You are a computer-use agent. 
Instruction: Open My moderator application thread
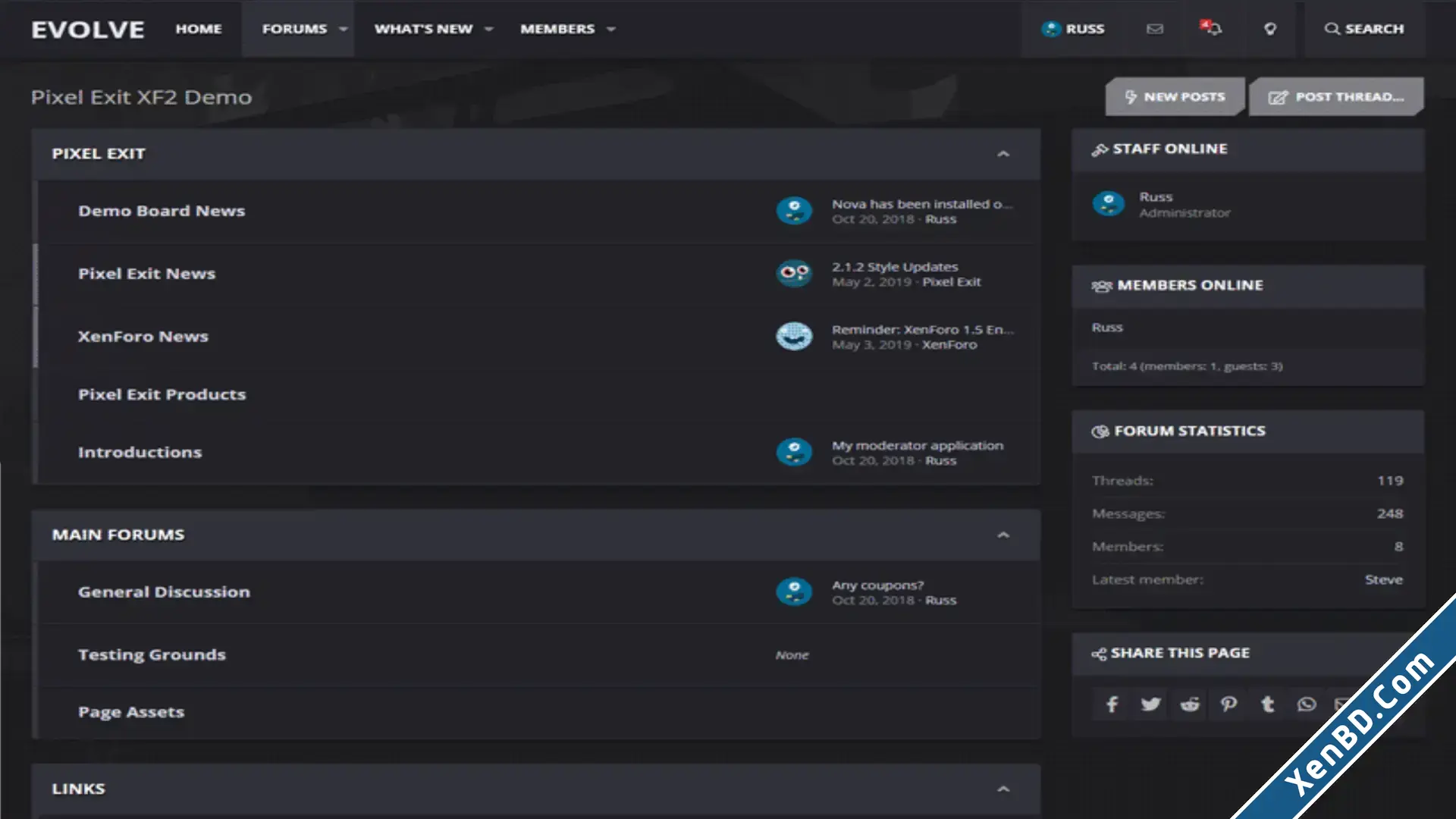[x=918, y=446]
